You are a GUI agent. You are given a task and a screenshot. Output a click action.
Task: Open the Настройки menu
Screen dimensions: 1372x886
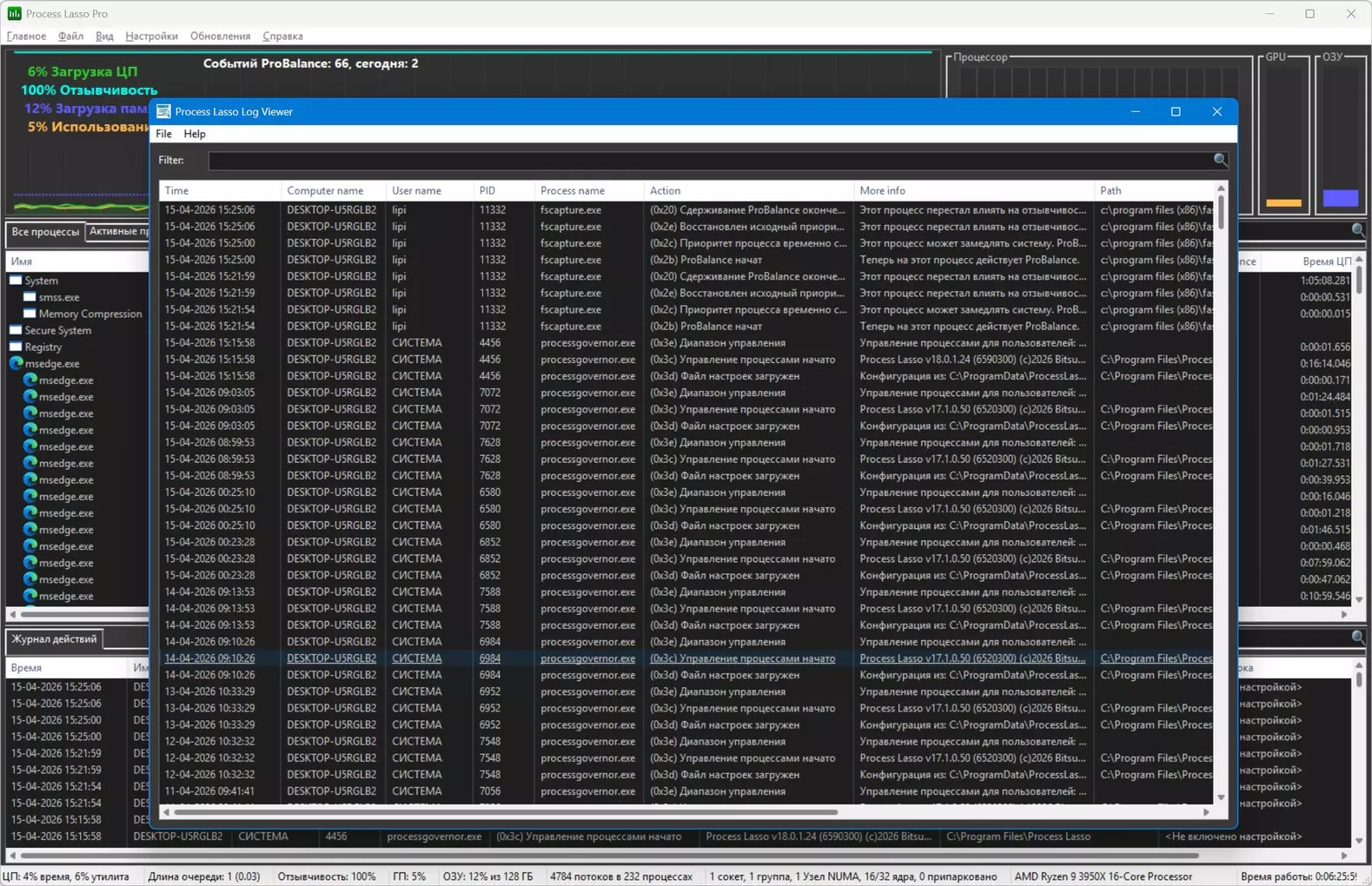coord(151,36)
